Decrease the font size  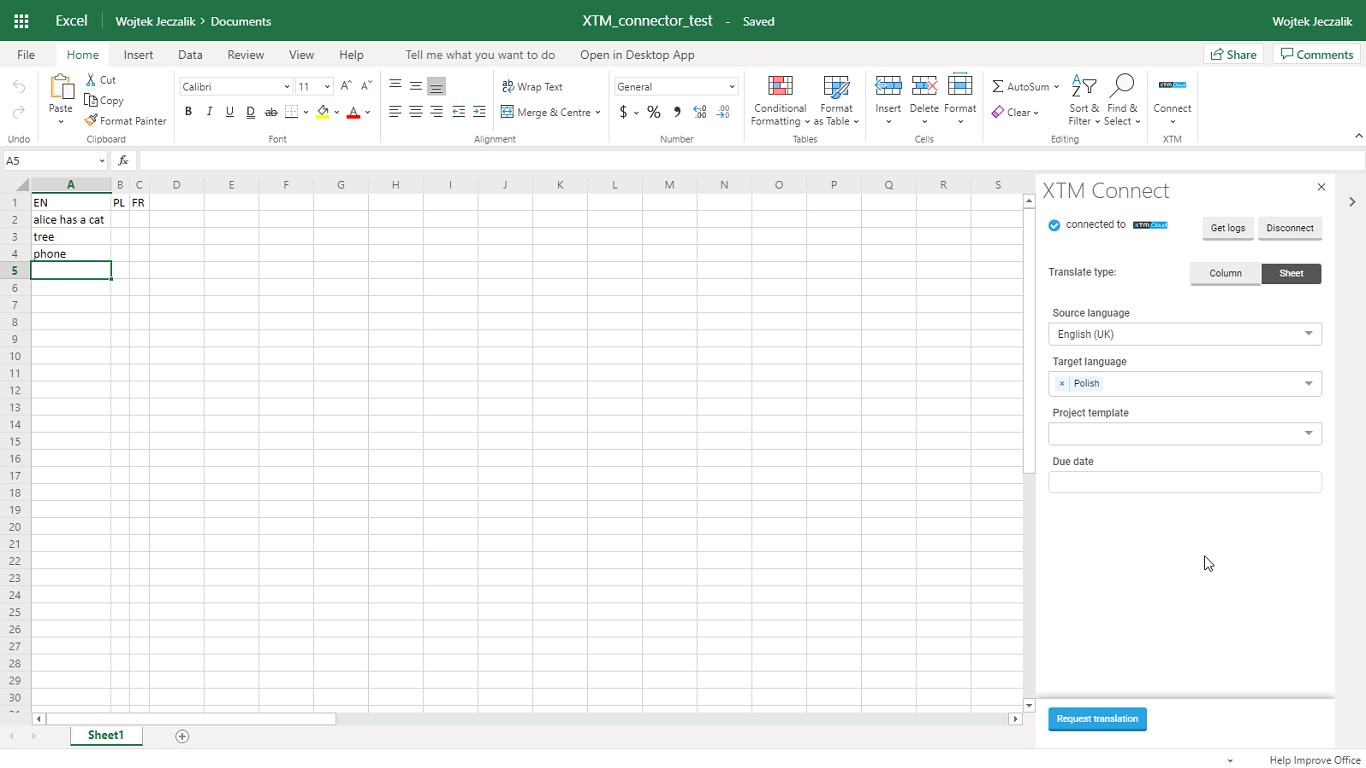(366, 86)
